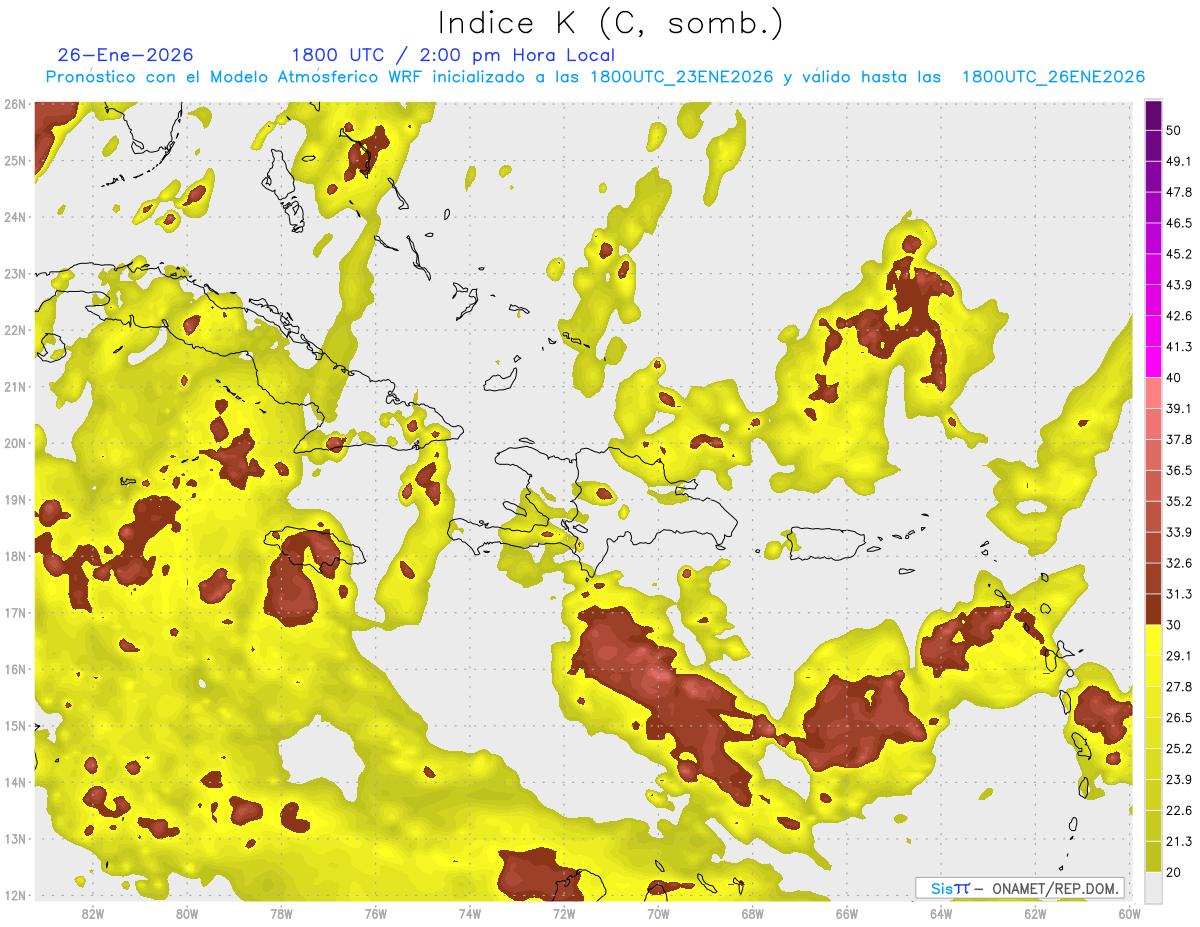This screenshot has height=927, width=1200.
Task: Click the color bar label '36.5'
Action: point(1178,470)
